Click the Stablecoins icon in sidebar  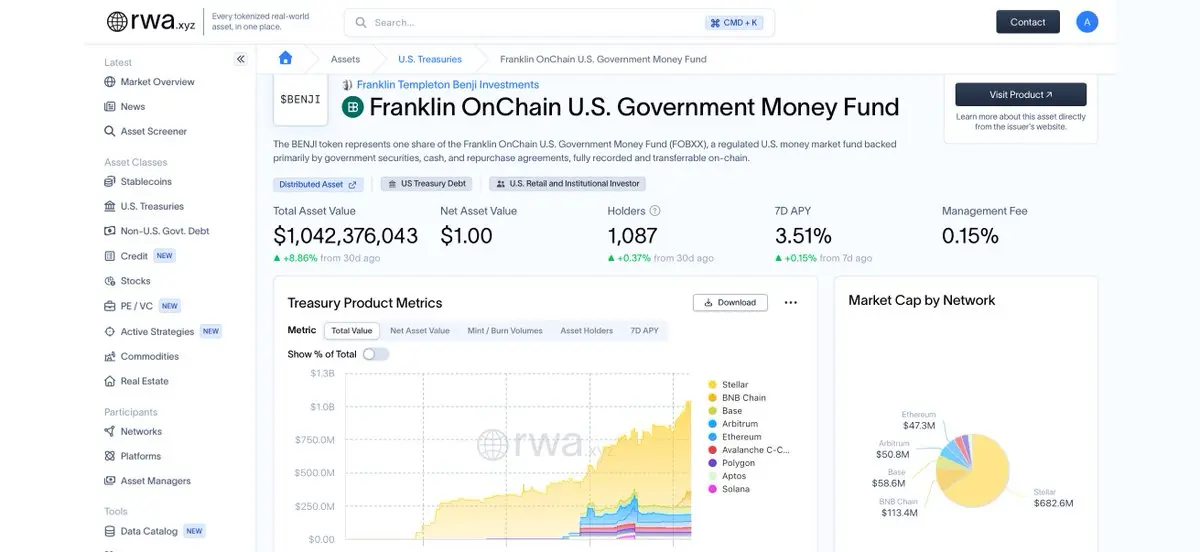click(110, 181)
